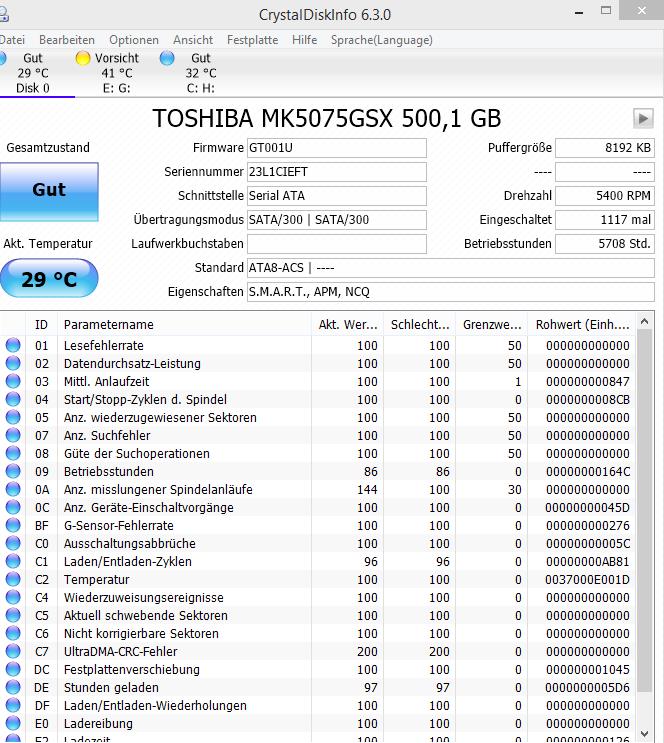Click the Firmware field GT001U
The width and height of the screenshot is (664, 743).
point(337,148)
